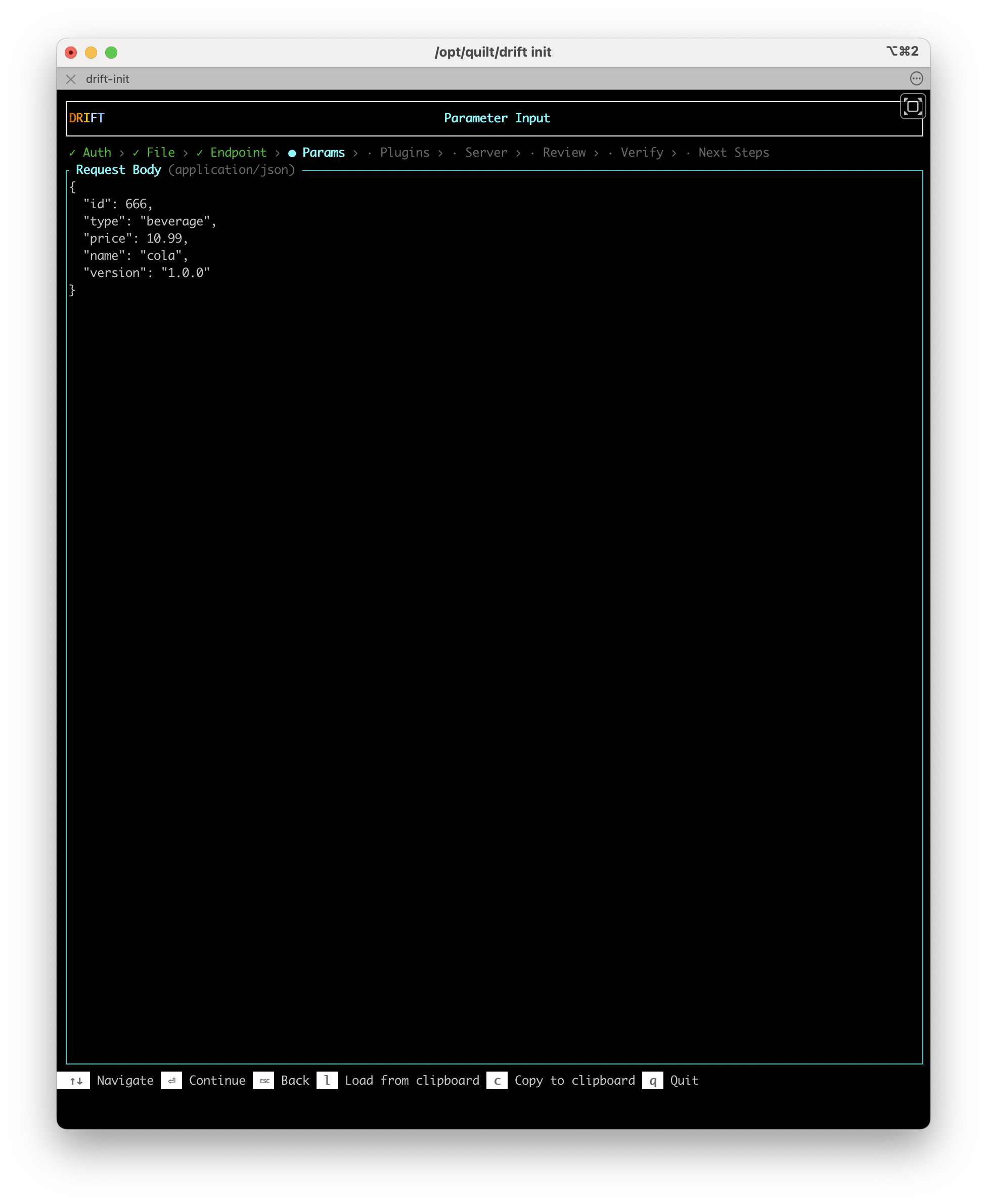Click the Quit action in the footer
Viewport: 987px width, 1204px height.
pos(684,1080)
